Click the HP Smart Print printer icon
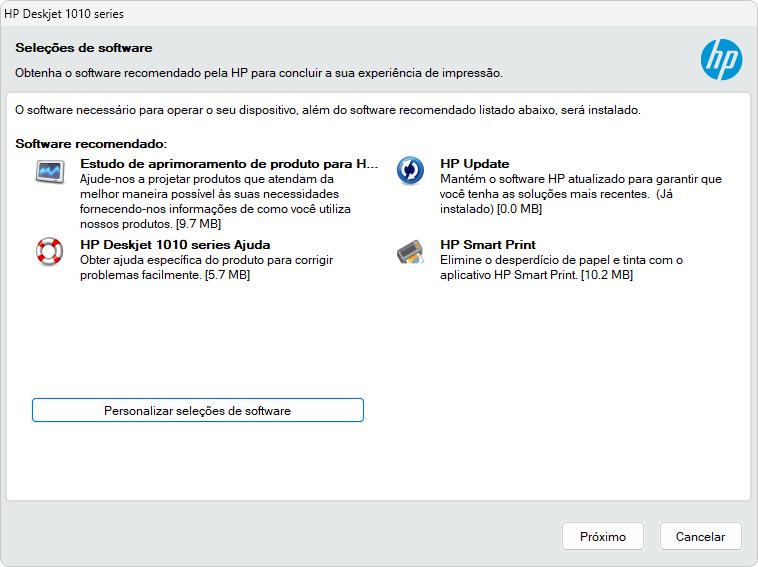The image size is (758, 567). [411, 252]
